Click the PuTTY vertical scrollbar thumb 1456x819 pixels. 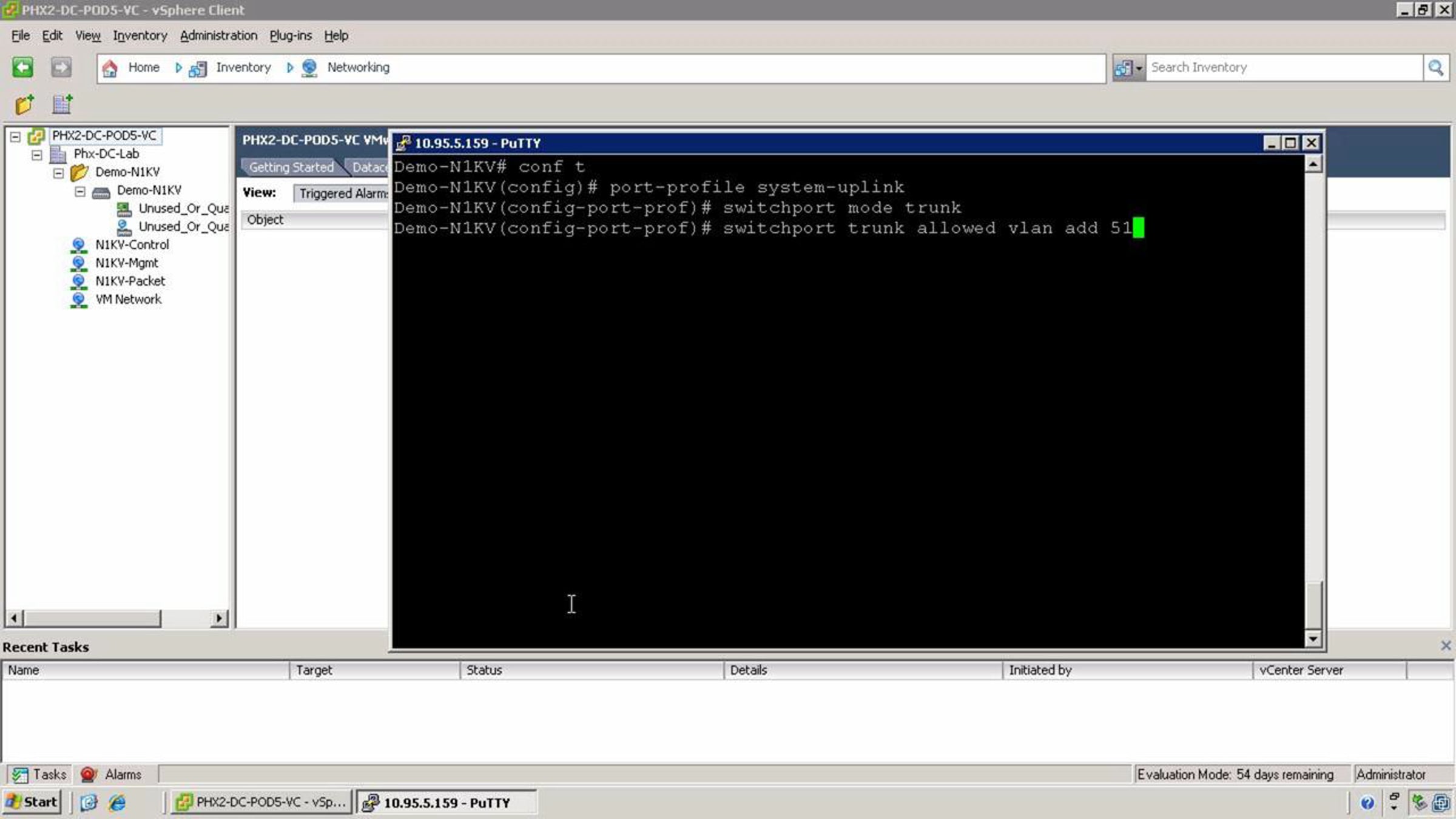tap(1313, 605)
